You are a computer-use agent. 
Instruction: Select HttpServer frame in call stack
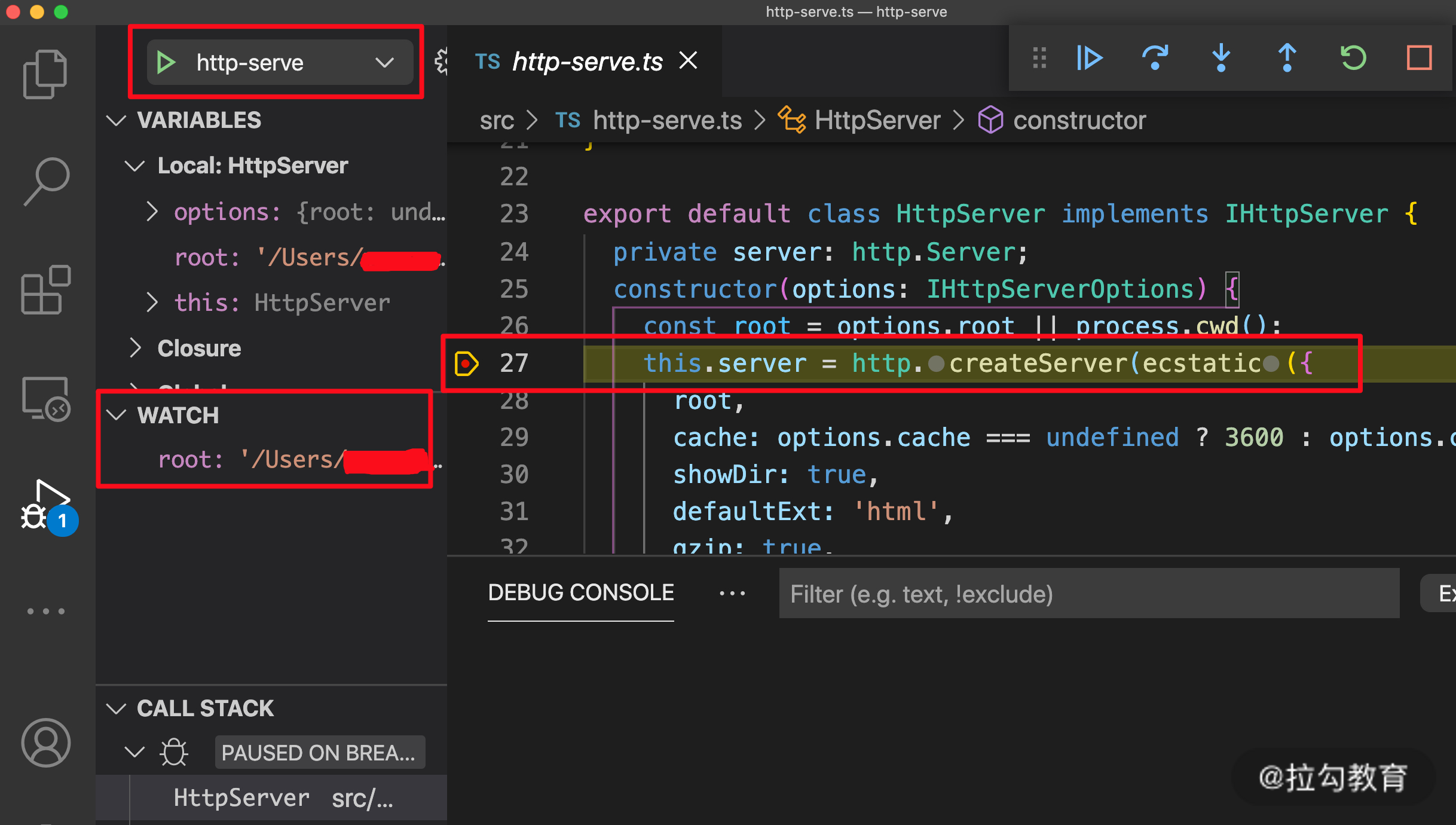pyautogui.click(x=241, y=797)
